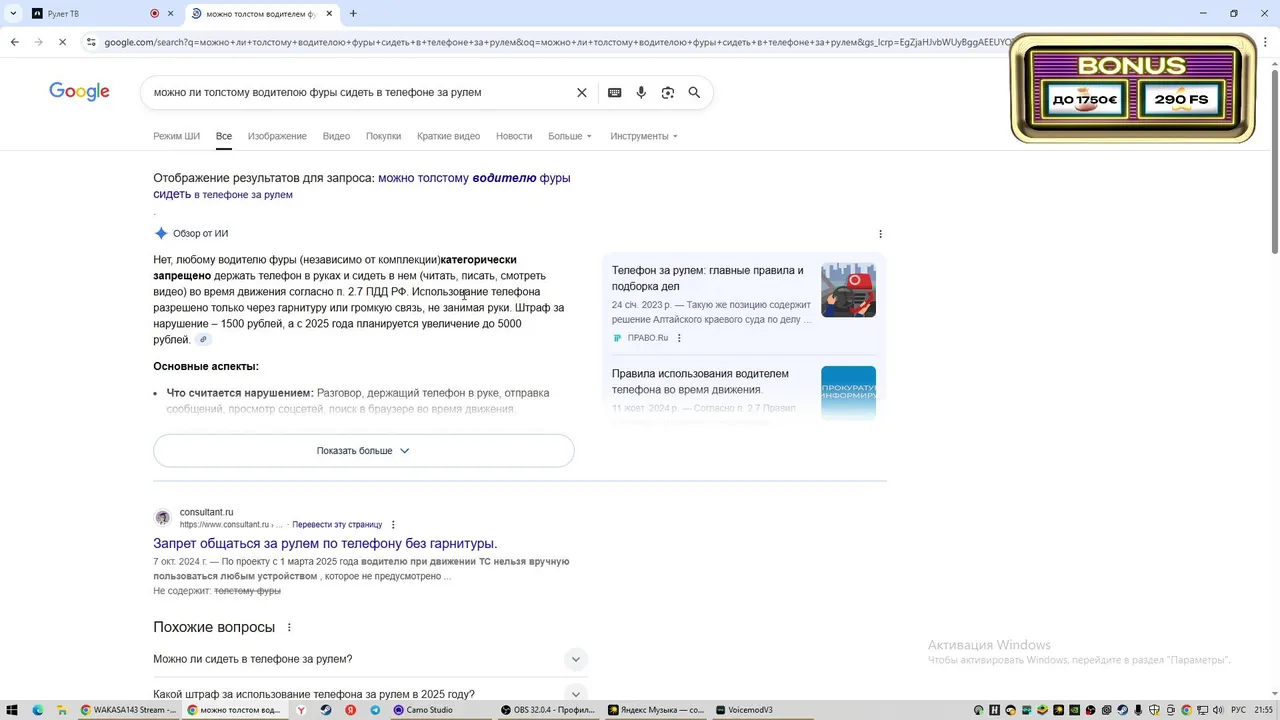
Task: Start voice search with microphone icon
Action: [641, 92]
